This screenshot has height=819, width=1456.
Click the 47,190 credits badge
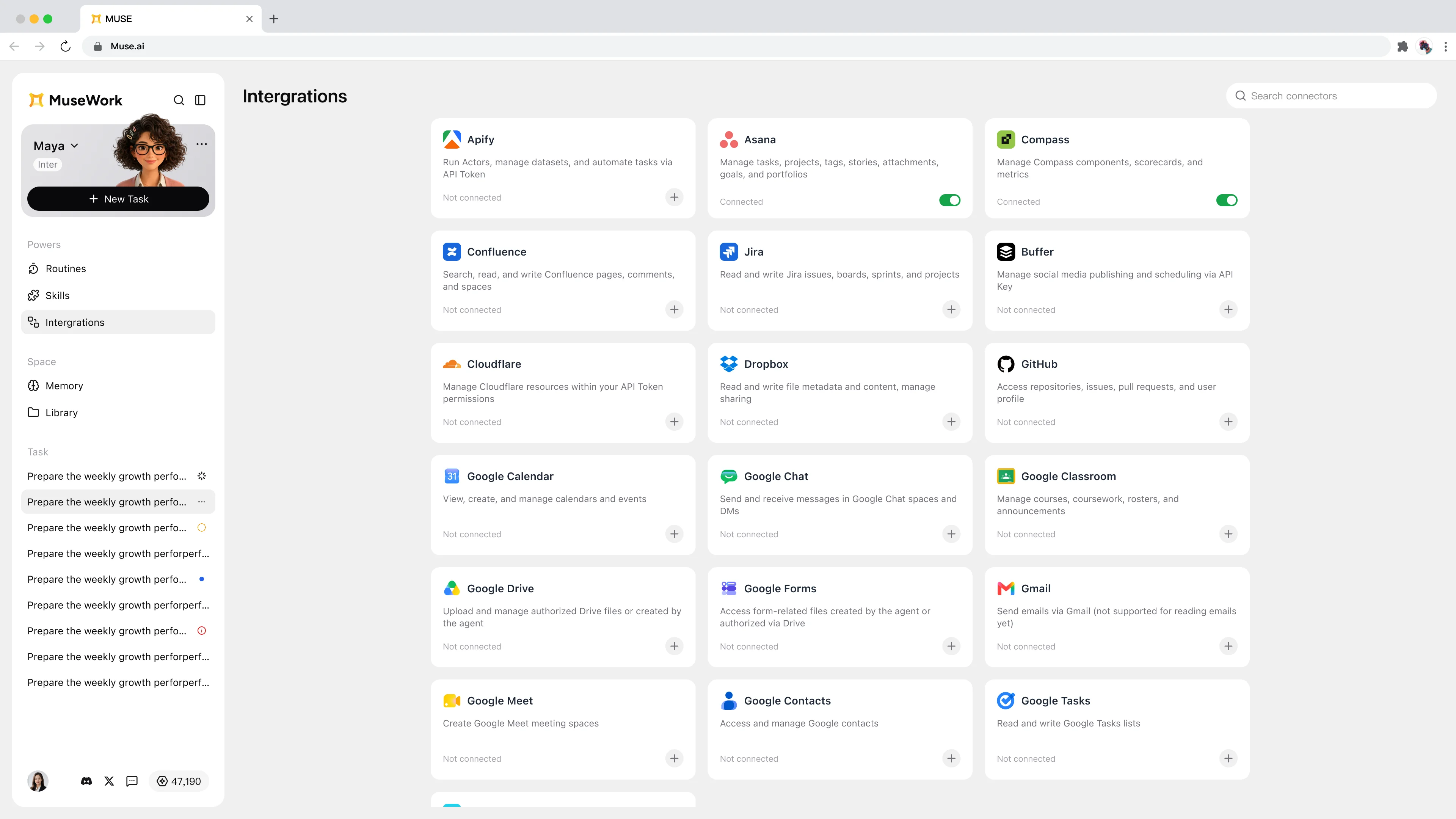pyautogui.click(x=179, y=781)
